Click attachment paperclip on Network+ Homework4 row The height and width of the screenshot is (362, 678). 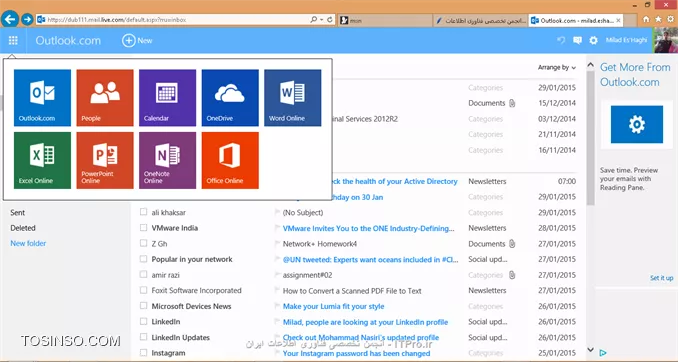pyautogui.click(x=512, y=244)
